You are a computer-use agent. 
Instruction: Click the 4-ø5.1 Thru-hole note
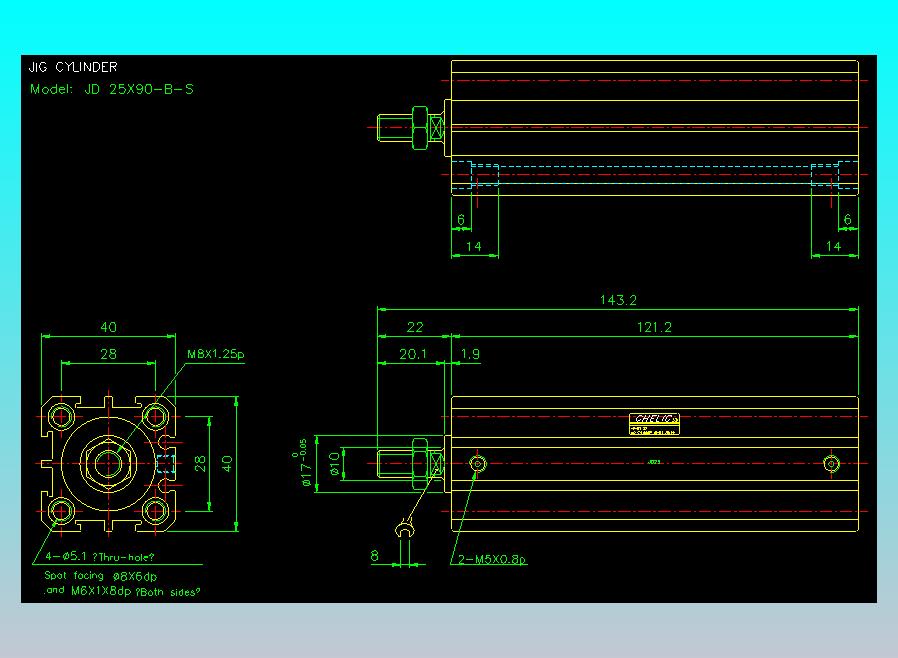100,556
